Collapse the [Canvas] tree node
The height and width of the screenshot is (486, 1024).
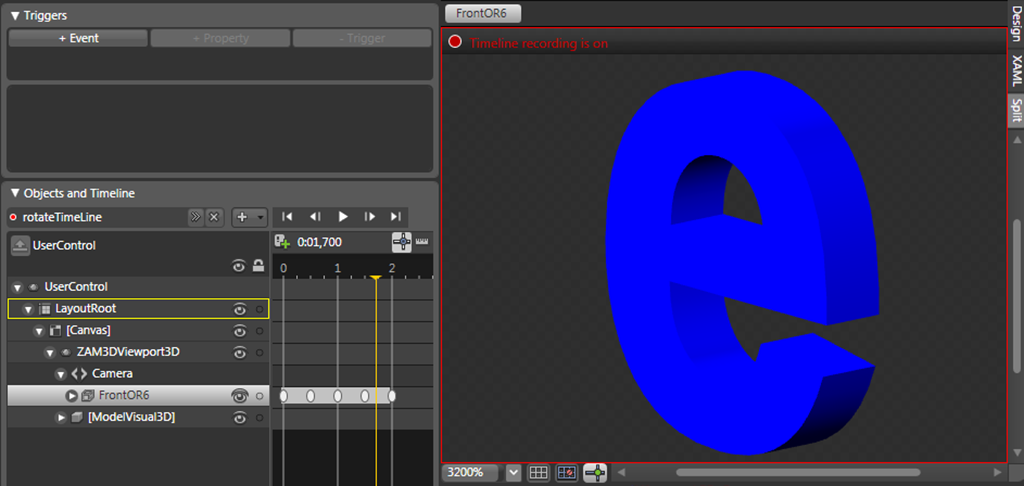tap(39, 331)
